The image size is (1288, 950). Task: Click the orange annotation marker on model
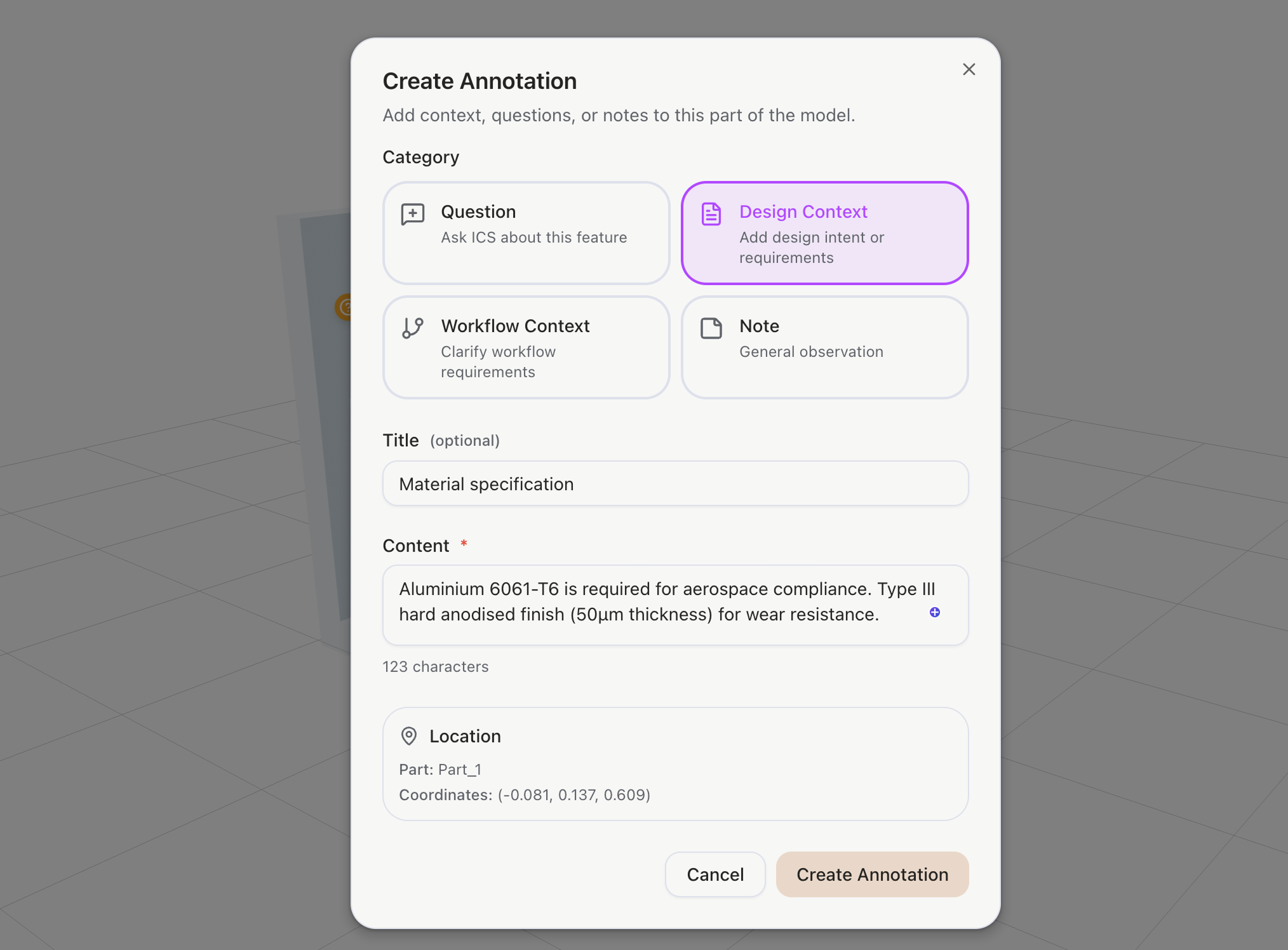coord(344,307)
